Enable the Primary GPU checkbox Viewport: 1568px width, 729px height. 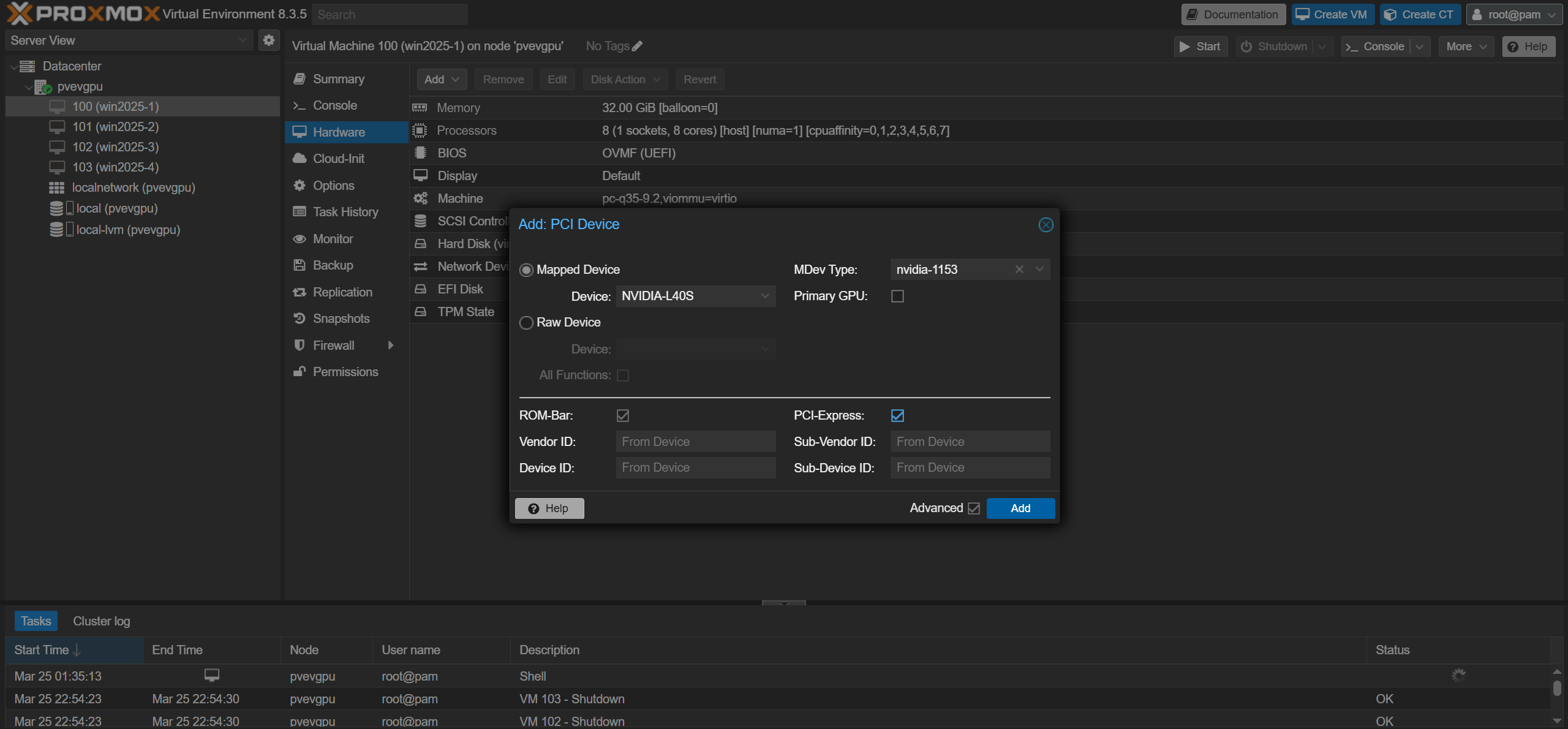[897, 297]
